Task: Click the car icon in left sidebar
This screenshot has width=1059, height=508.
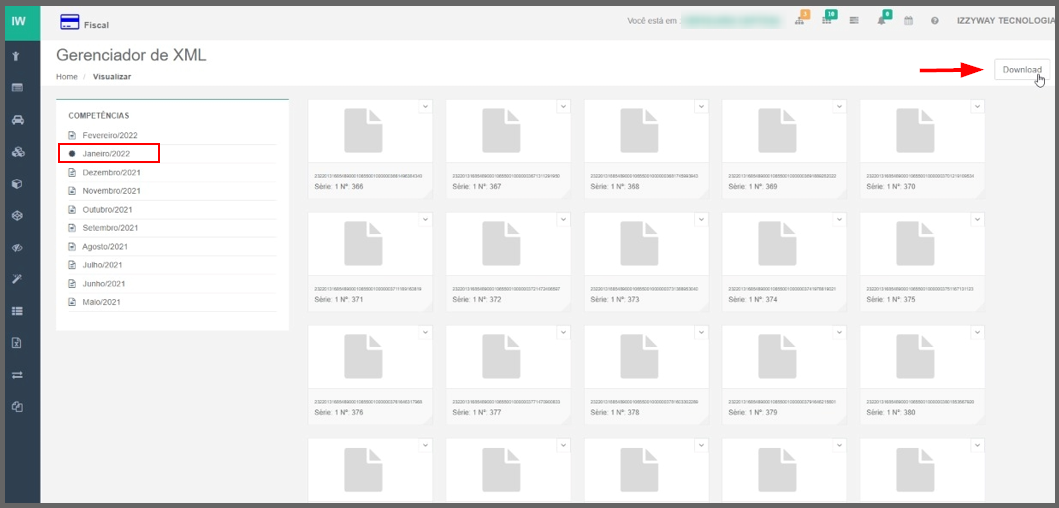Action: (x=17, y=120)
